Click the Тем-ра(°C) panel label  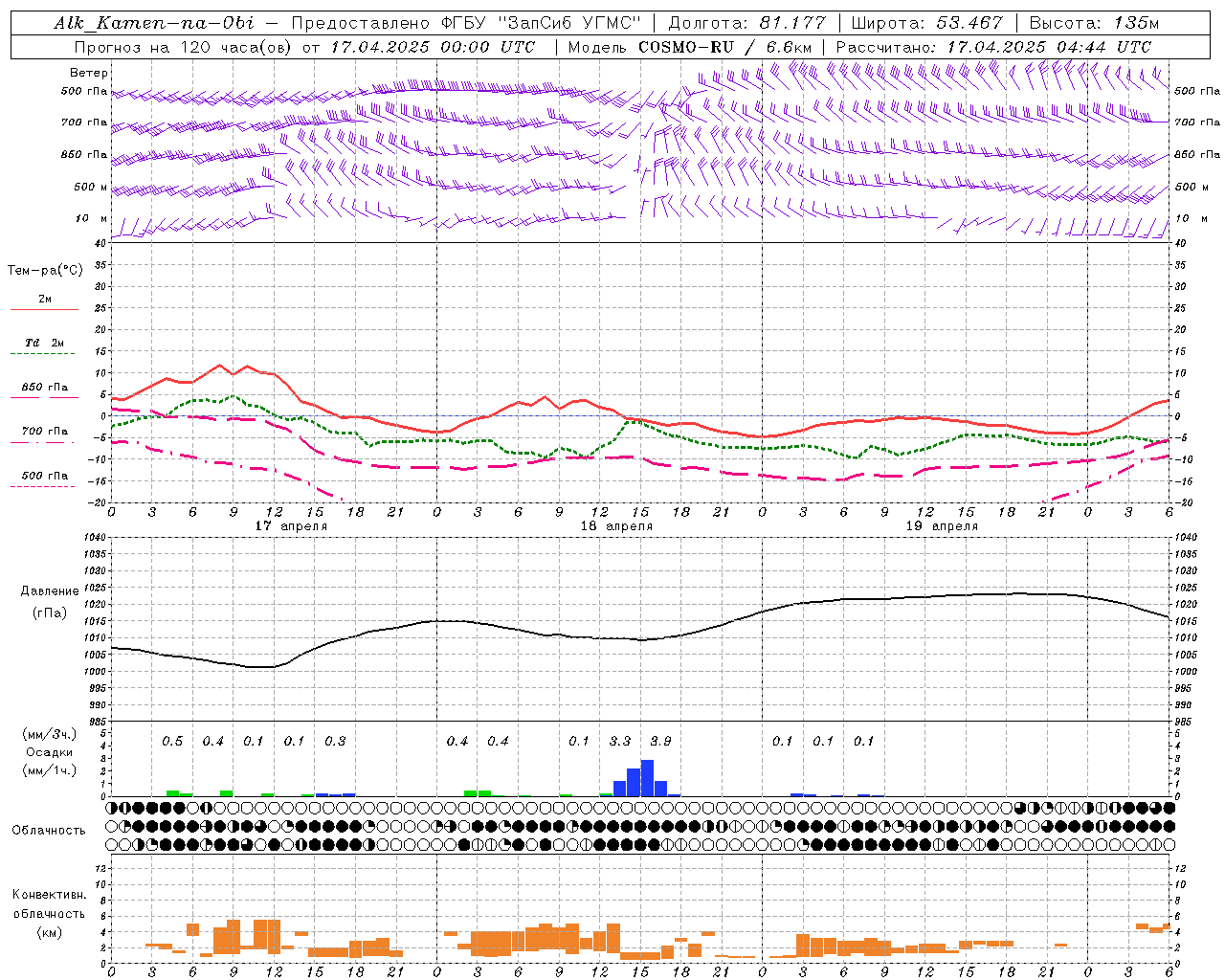[45, 271]
